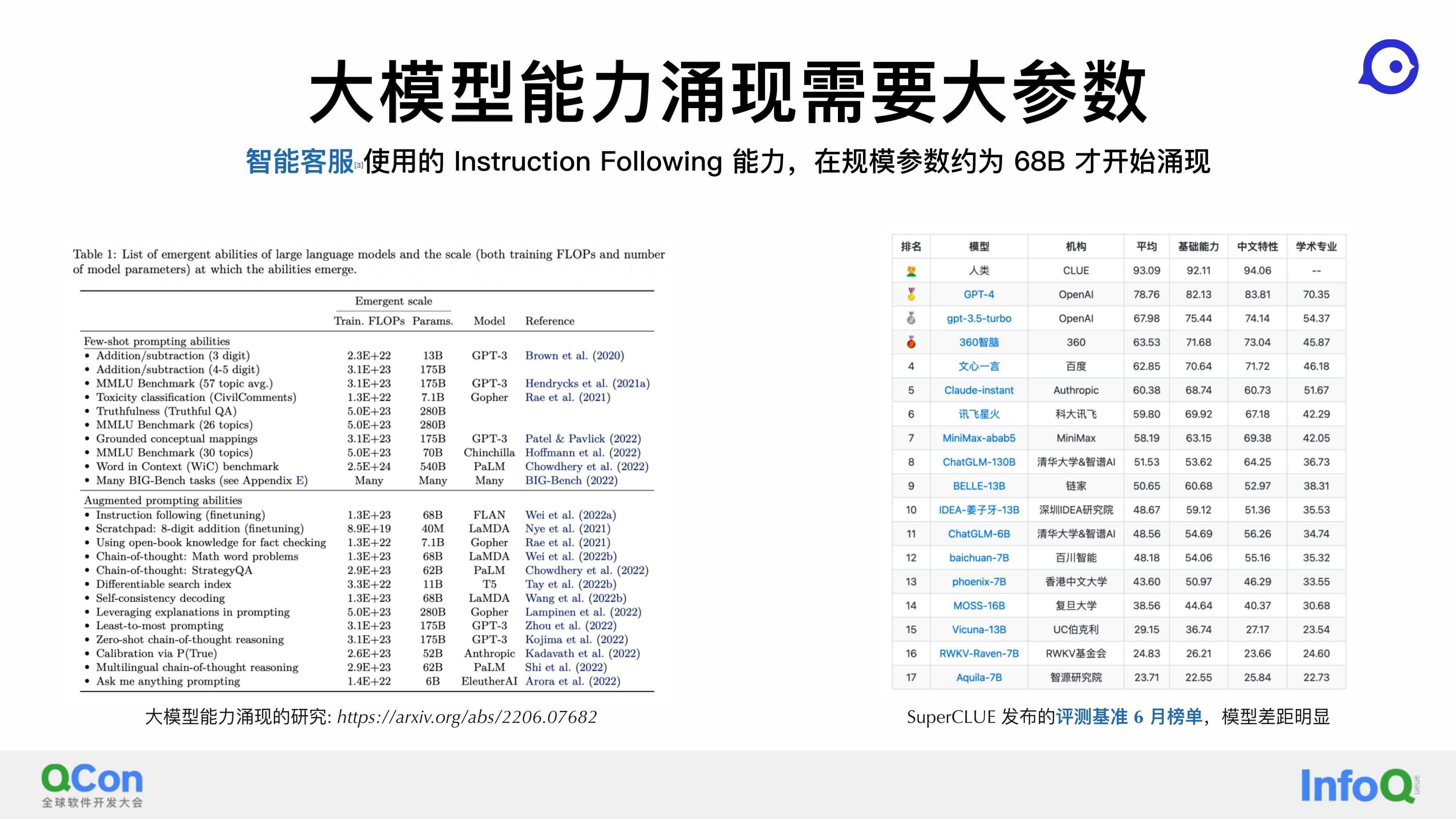
Task: Open the Shi et al. (2022) reference
Action: click(566, 667)
